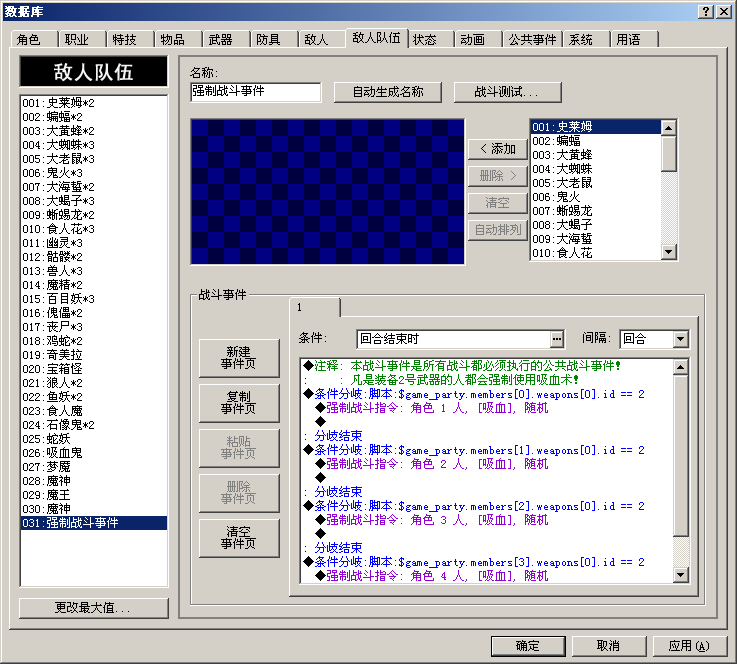Open the 敌人 tab
Screen dimensions: 737x664
(322, 39)
